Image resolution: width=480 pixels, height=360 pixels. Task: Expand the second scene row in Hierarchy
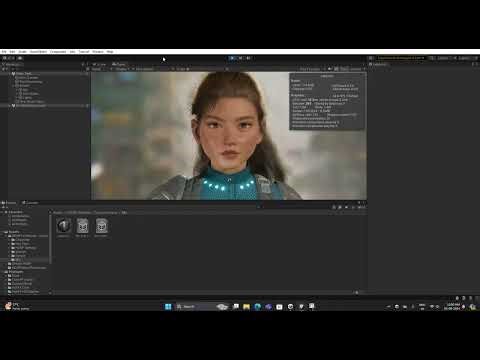(10, 106)
